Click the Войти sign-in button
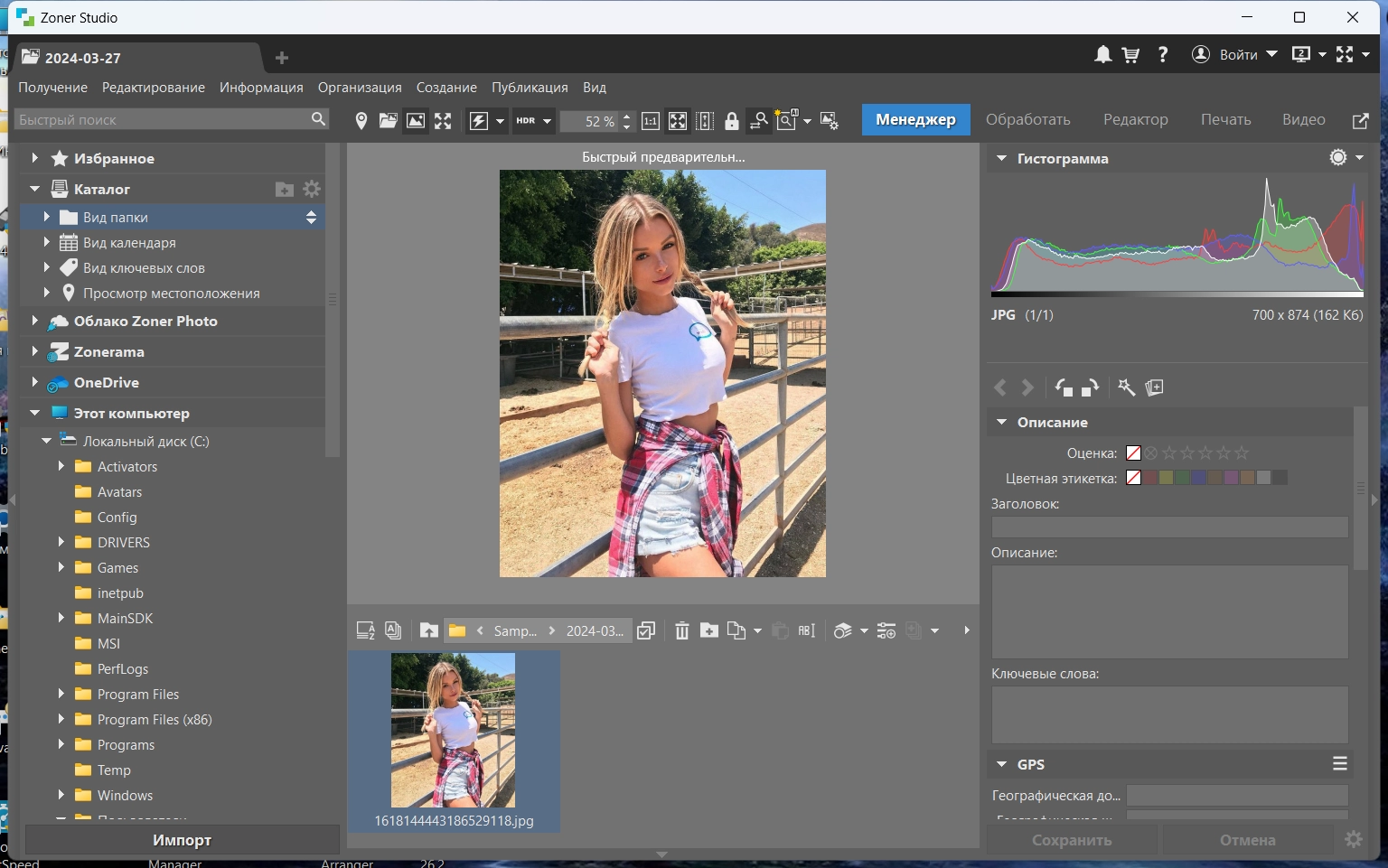This screenshot has width=1388, height=868. pos(1237,55)
